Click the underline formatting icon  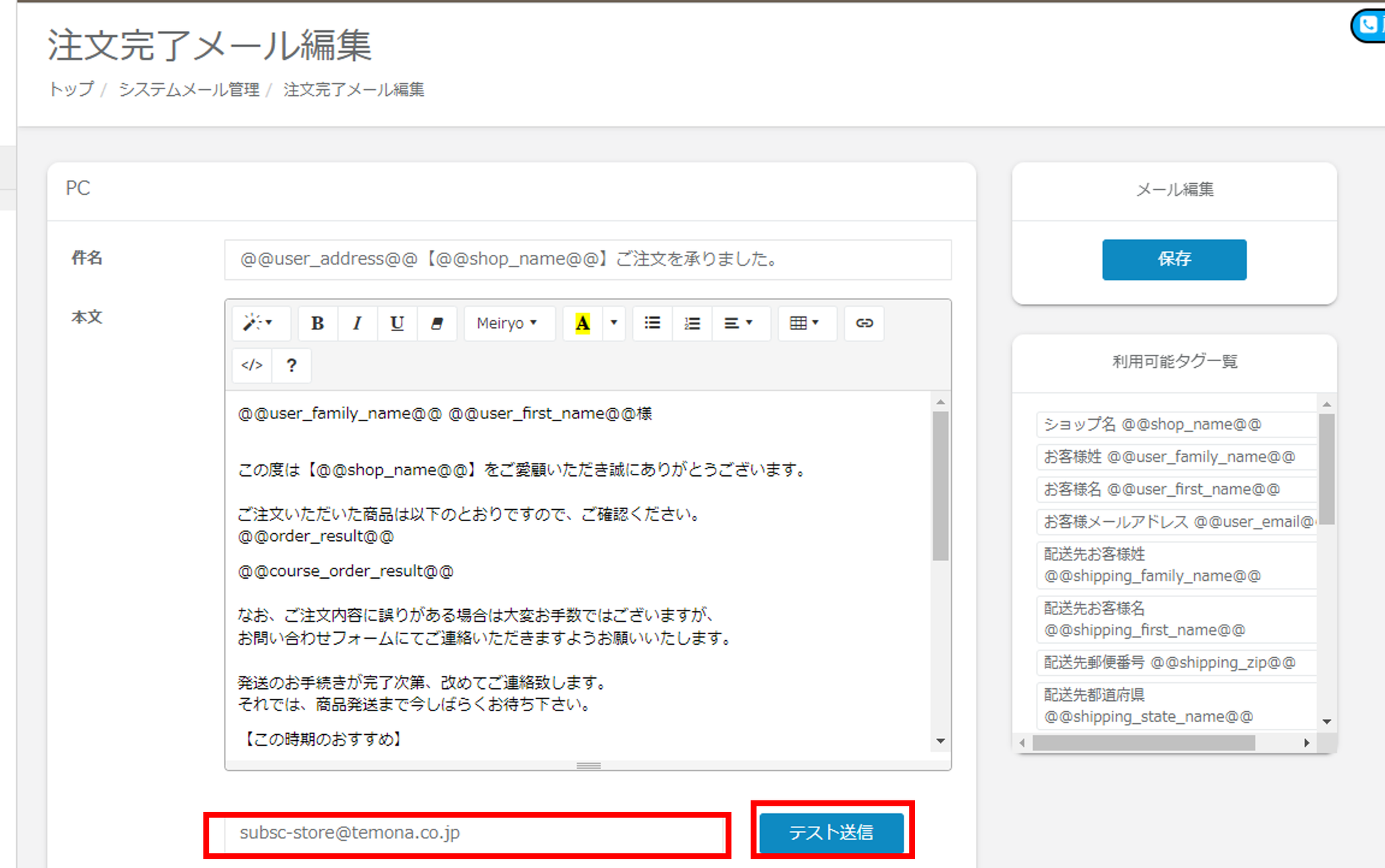tap(397, 323)
